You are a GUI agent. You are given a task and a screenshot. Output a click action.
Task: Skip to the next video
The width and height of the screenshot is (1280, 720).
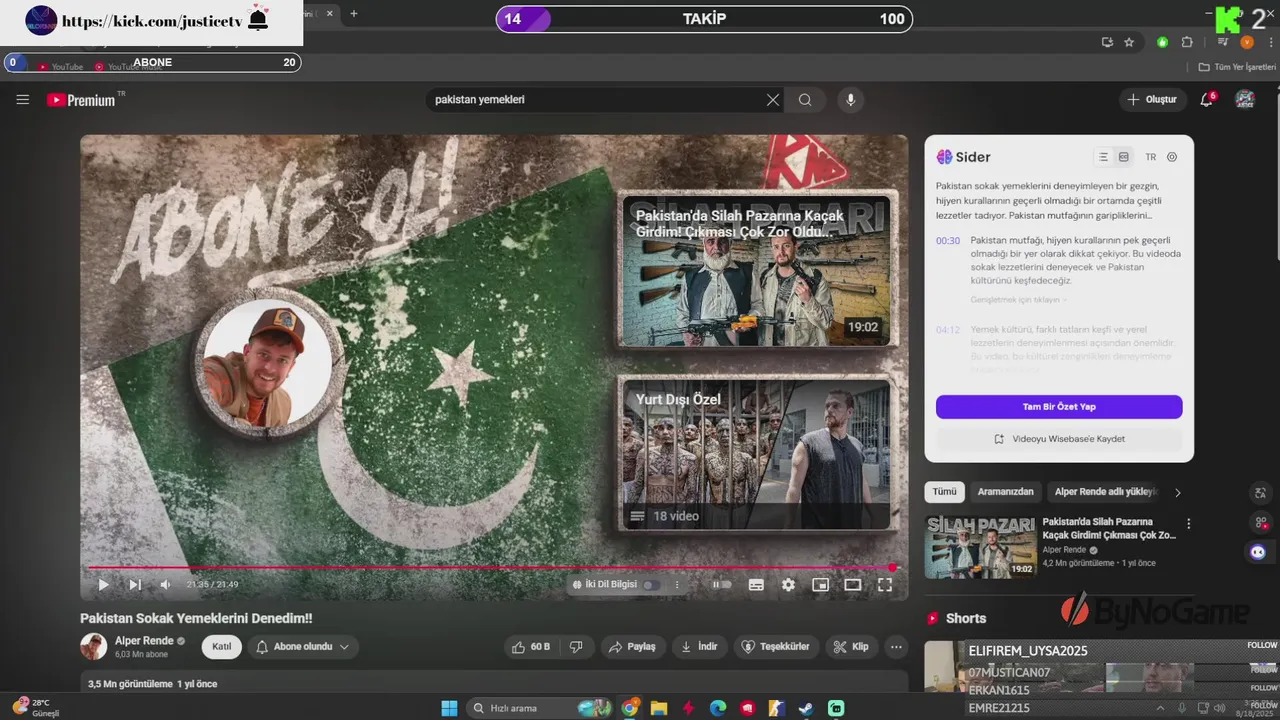(135, 584)
